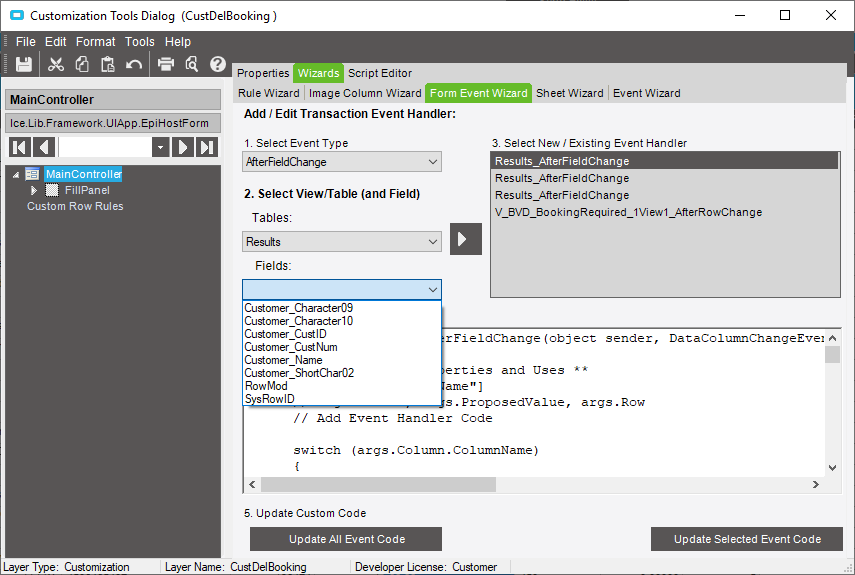Click the Copy icon in the toolbar
855x575 pixels.
(x=82, y=64)
